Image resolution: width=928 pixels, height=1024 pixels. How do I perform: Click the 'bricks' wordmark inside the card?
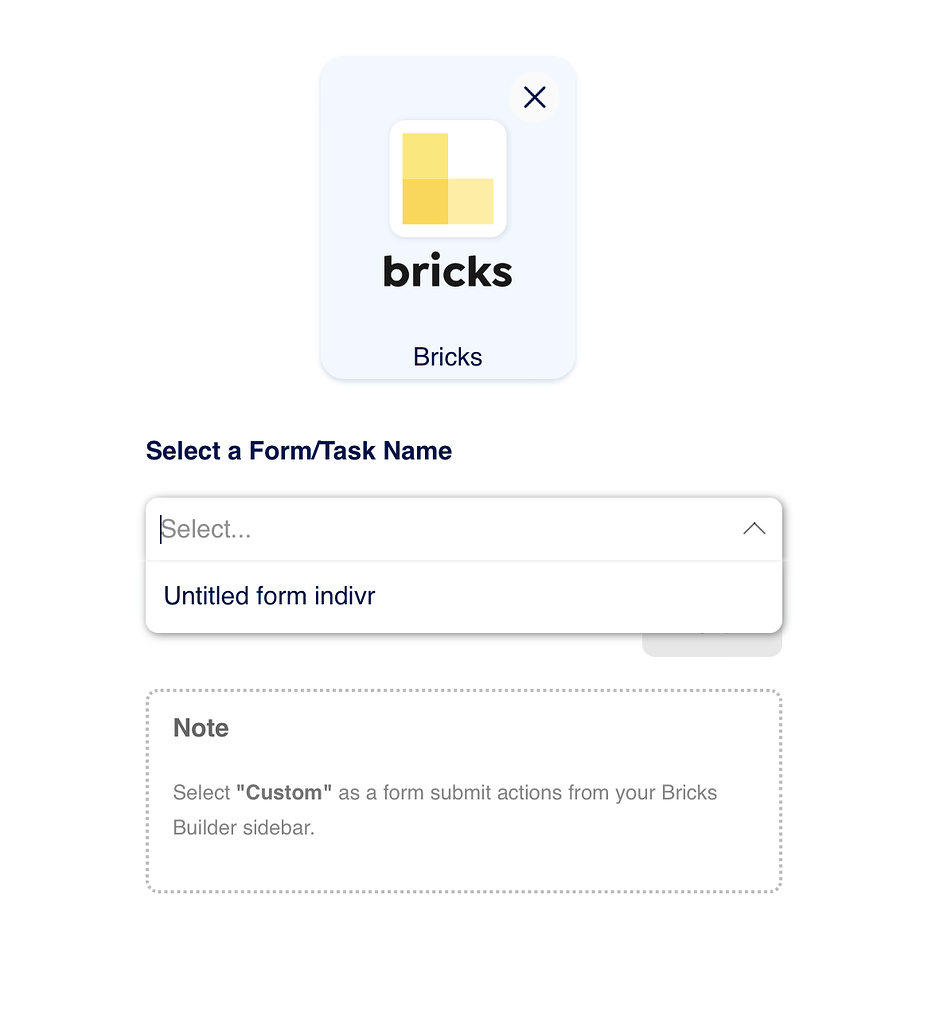447,270
